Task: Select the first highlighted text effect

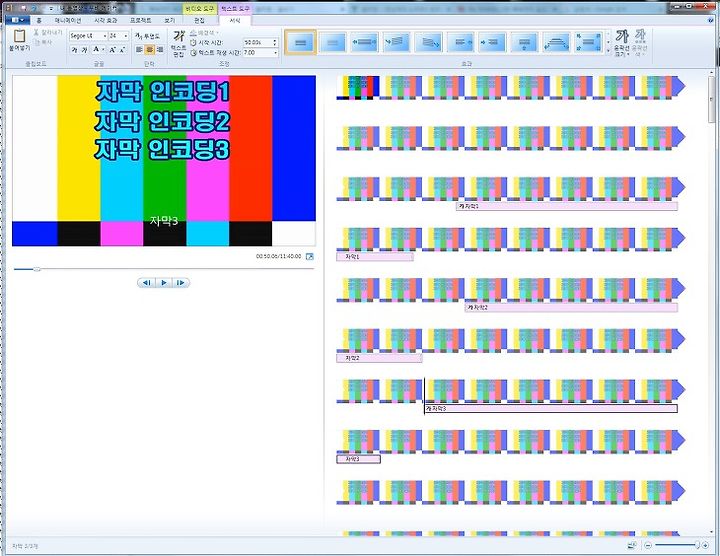Action: click(x=300, y=42)
